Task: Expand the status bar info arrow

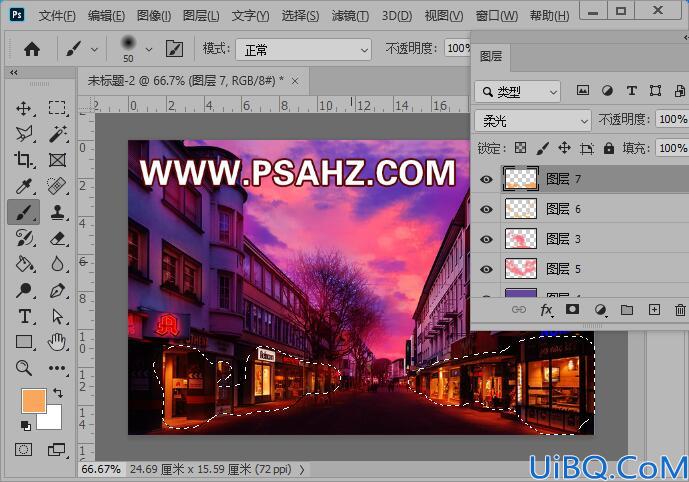Action: 302,470
